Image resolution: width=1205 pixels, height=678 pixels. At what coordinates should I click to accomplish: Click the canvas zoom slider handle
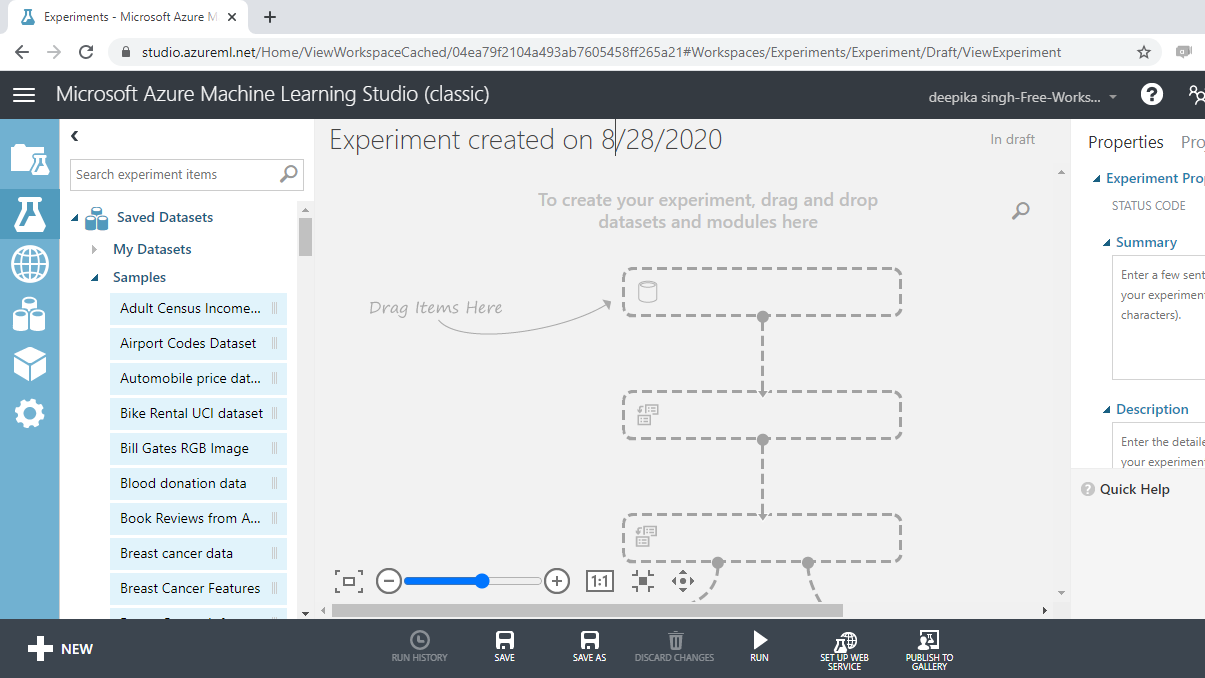click(x=482, y=581)
